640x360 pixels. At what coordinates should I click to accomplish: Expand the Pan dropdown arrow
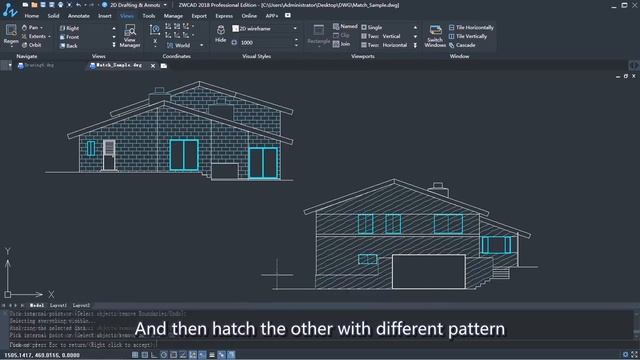pyautogui.click(x=41, y=27)
